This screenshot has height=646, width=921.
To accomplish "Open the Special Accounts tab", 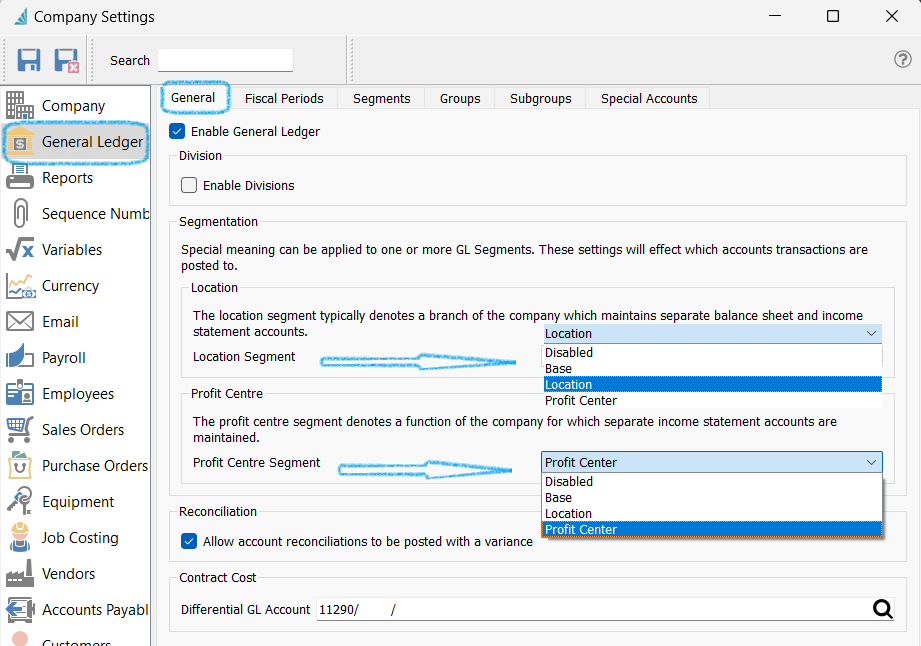I will tap(649, 98).
